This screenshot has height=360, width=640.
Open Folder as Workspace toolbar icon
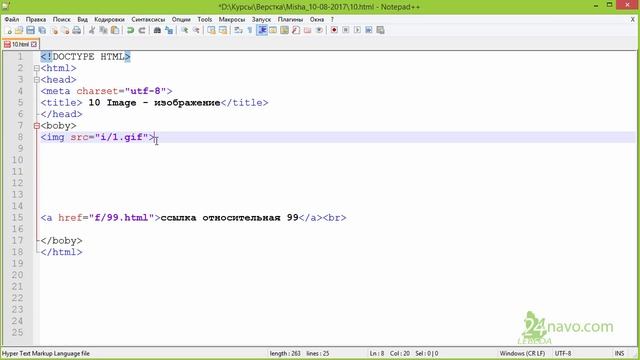307,30
